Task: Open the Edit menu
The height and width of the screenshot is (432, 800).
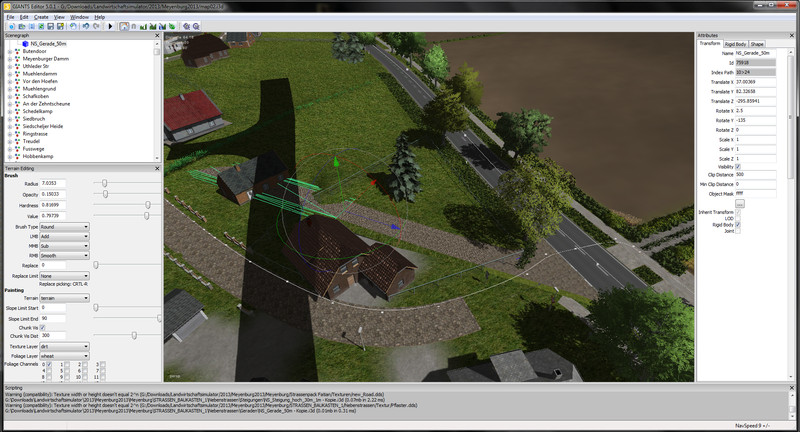Action: click(24, 17)
